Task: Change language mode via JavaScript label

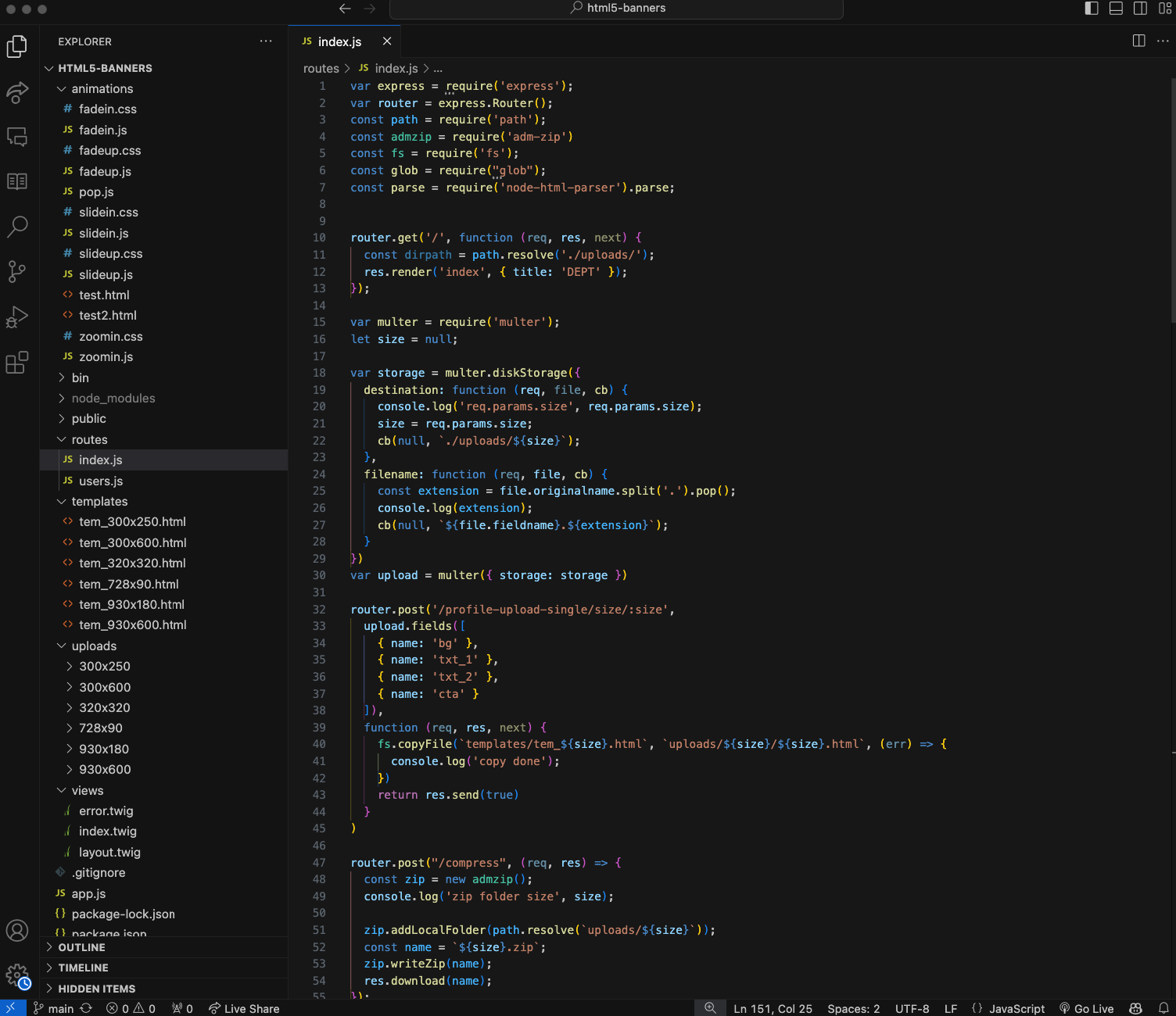Action: point(1016,1008)
